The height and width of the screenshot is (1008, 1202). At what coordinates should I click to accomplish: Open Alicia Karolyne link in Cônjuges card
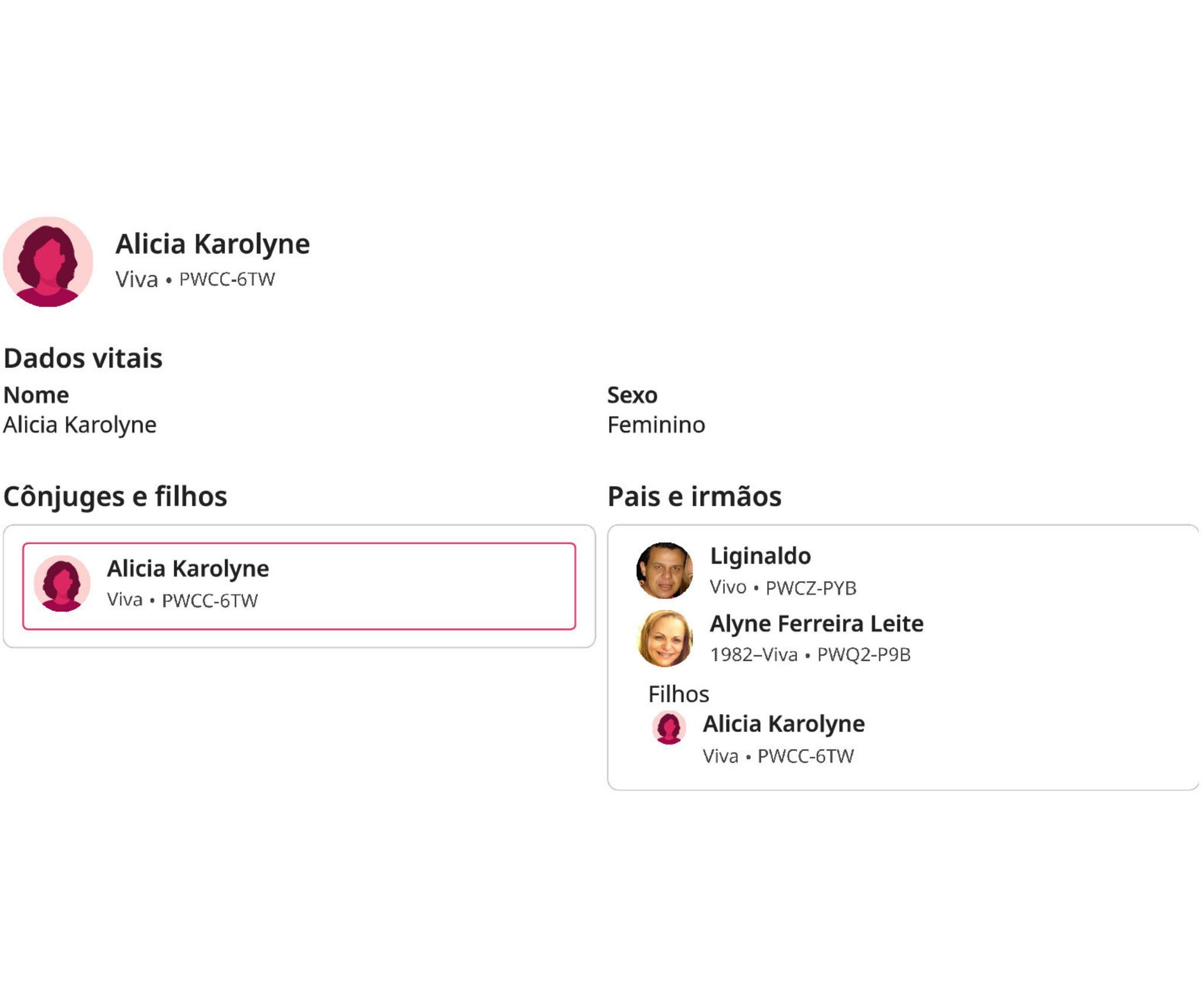pos(188,568)
